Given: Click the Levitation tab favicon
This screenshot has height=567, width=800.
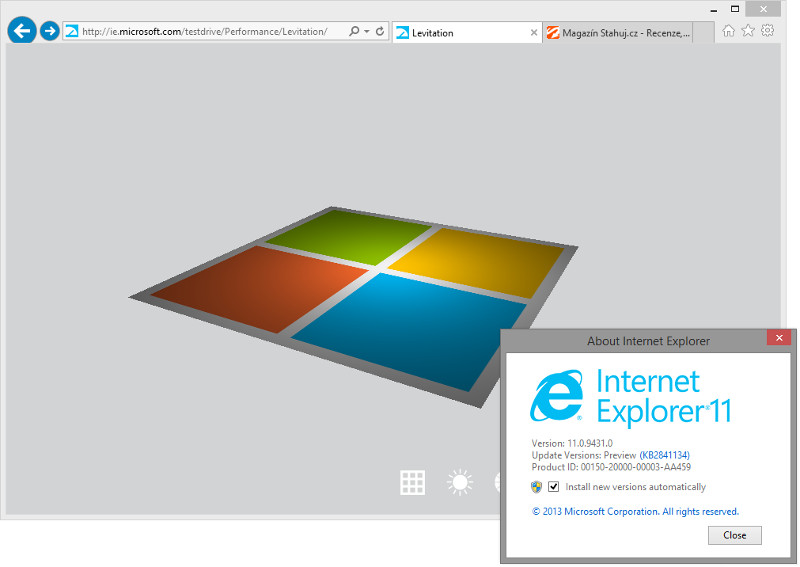Looking at the screenshot, I should [x=403, y=33].
